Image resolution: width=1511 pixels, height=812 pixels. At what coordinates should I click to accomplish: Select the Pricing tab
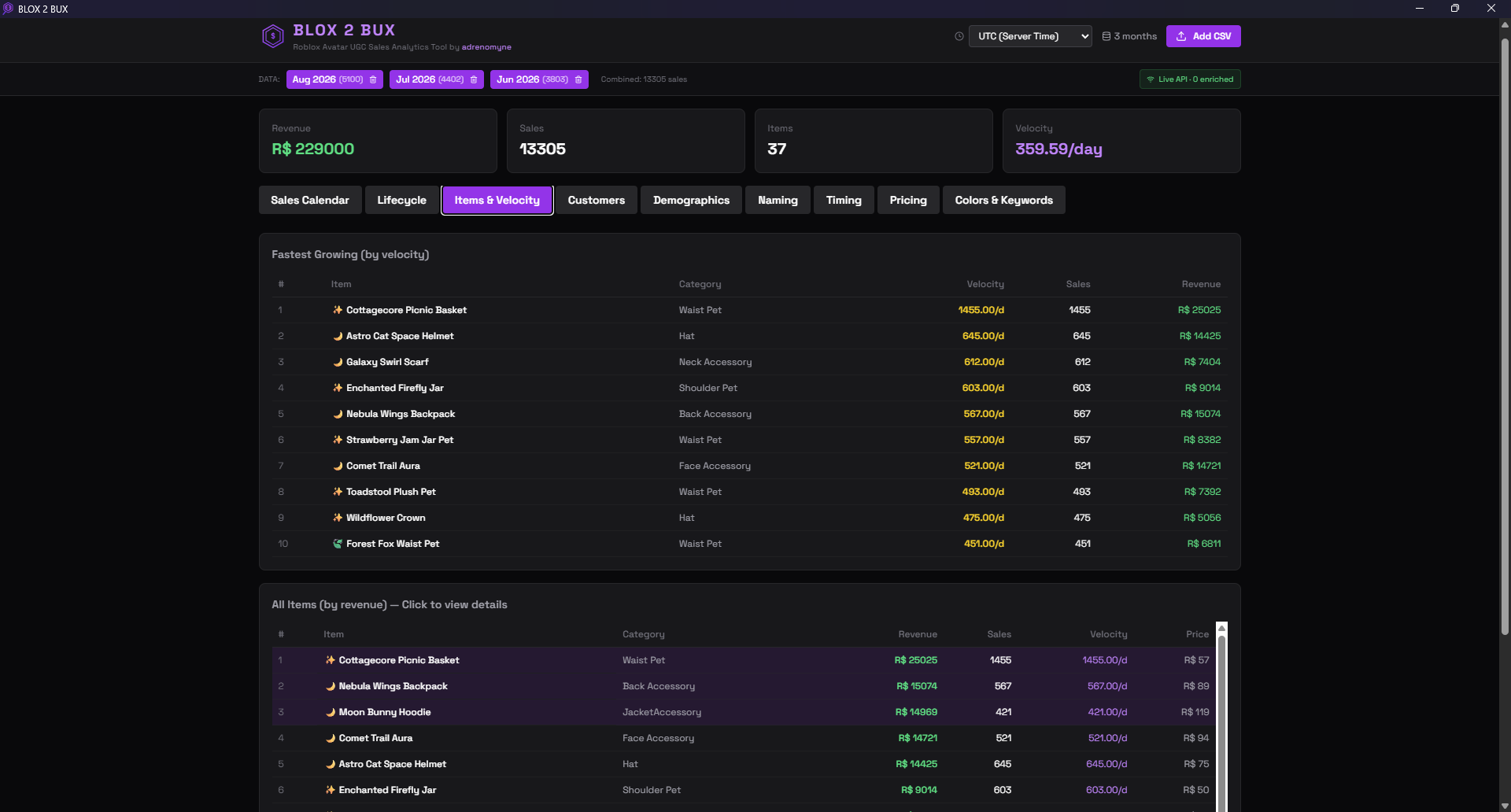coord(907,200)
